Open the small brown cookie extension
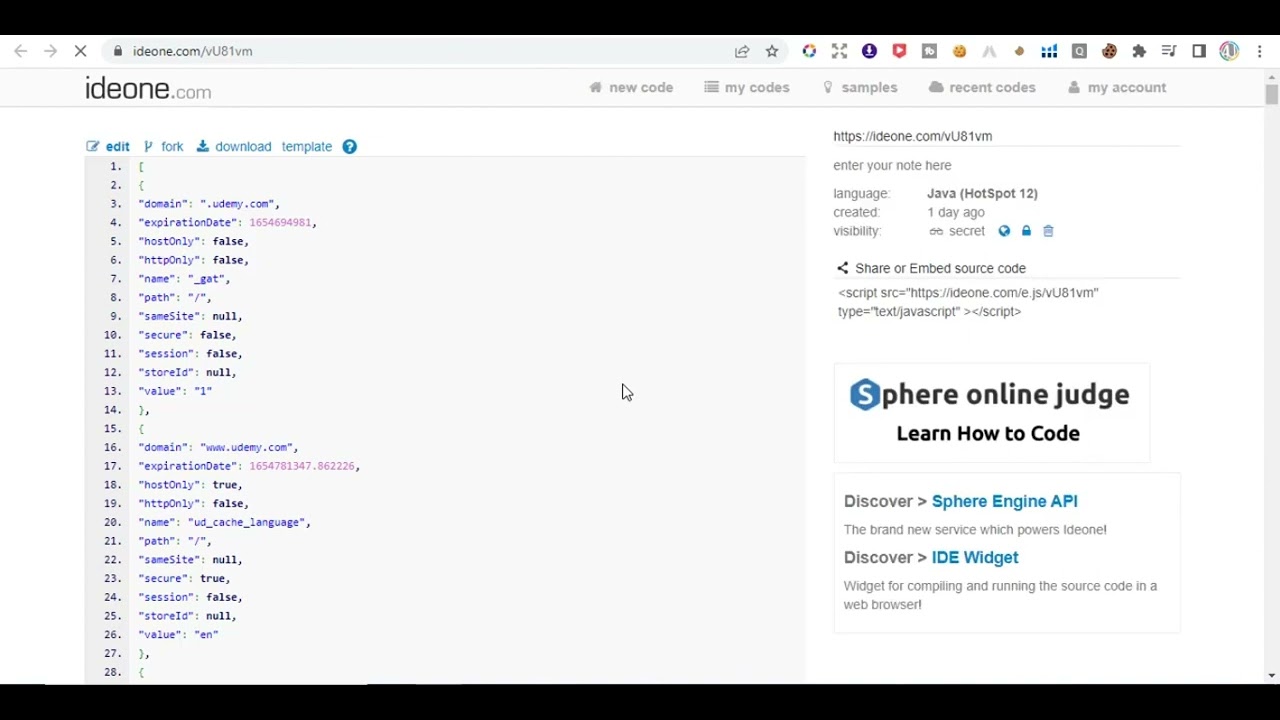Viewport: 1280px width, 720px height. click(x=1019, y=51)
